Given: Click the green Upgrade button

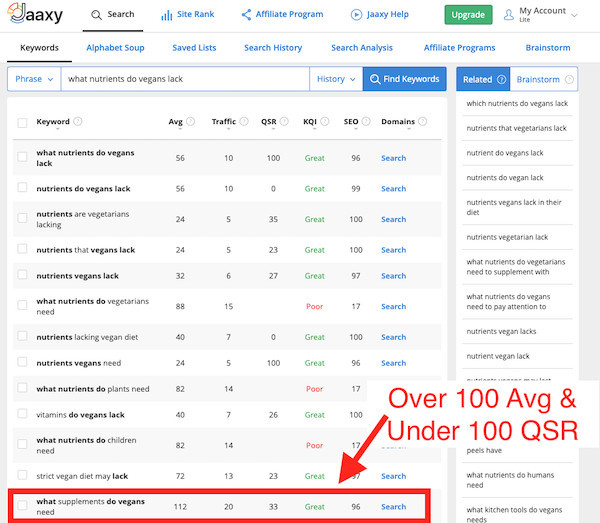Looking at the screenshot, I should (x=468, y=15).
